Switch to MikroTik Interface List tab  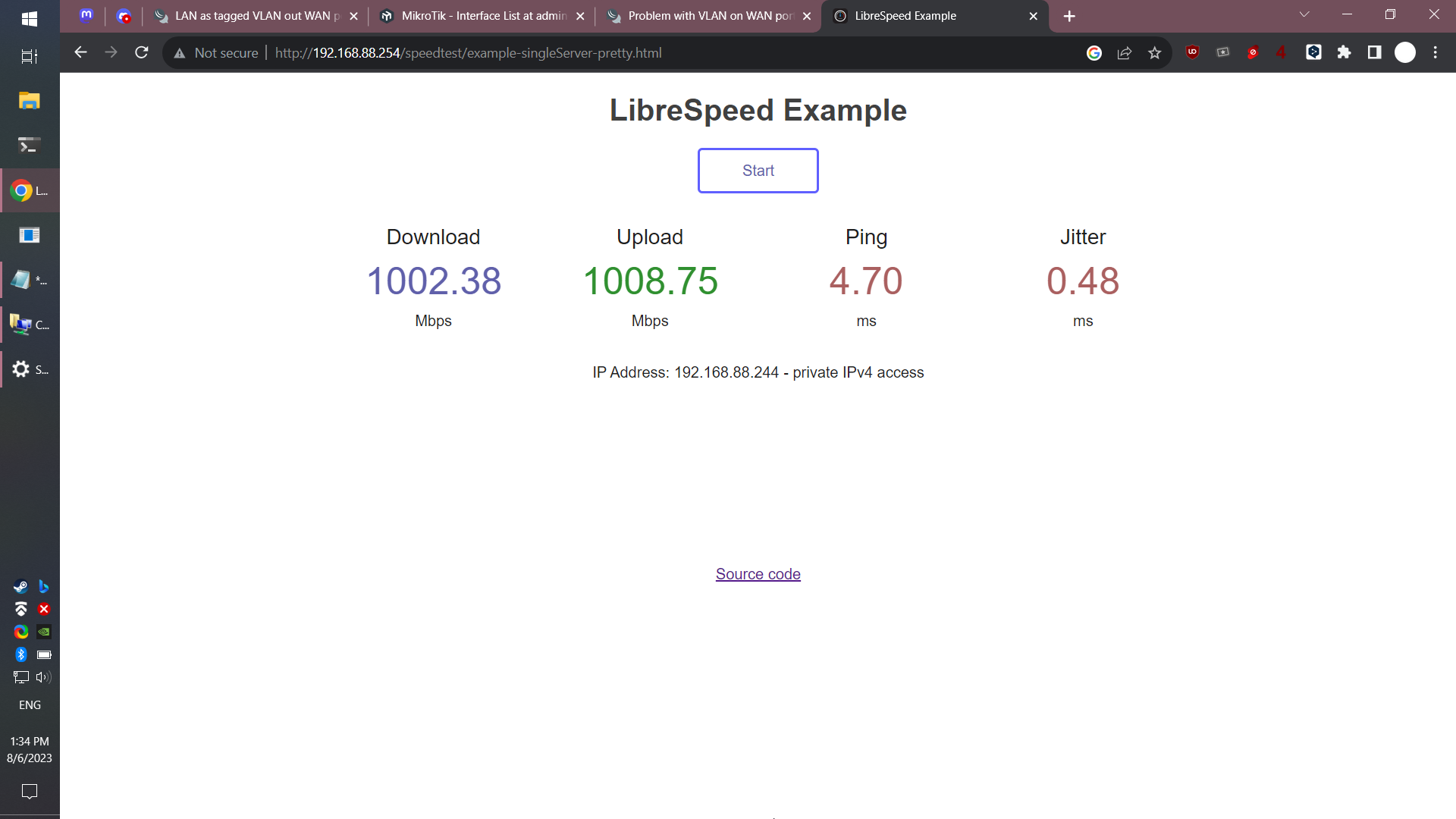pos(483,16)
